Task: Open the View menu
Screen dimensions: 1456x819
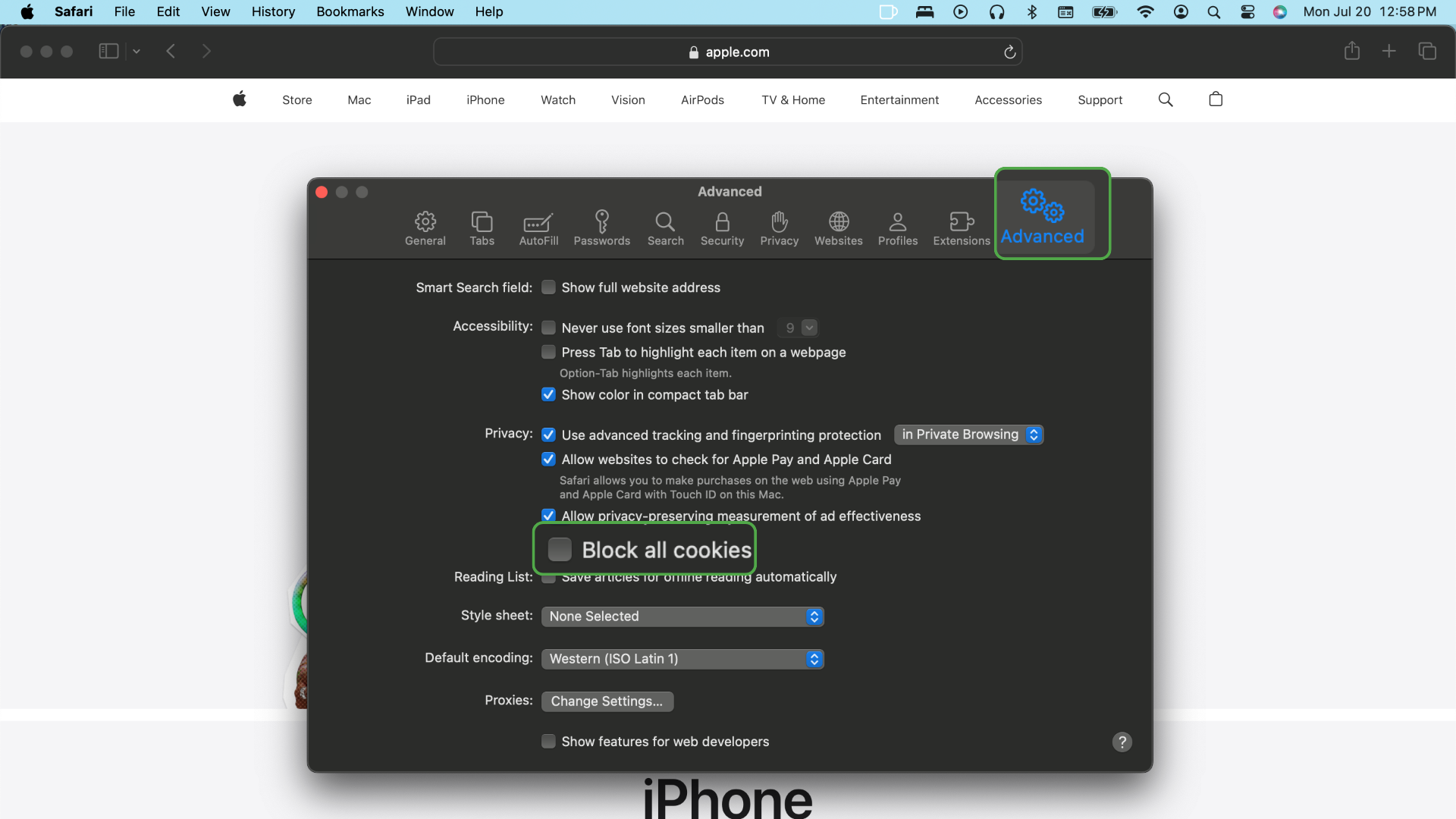Action: click(x=215, y=11)
